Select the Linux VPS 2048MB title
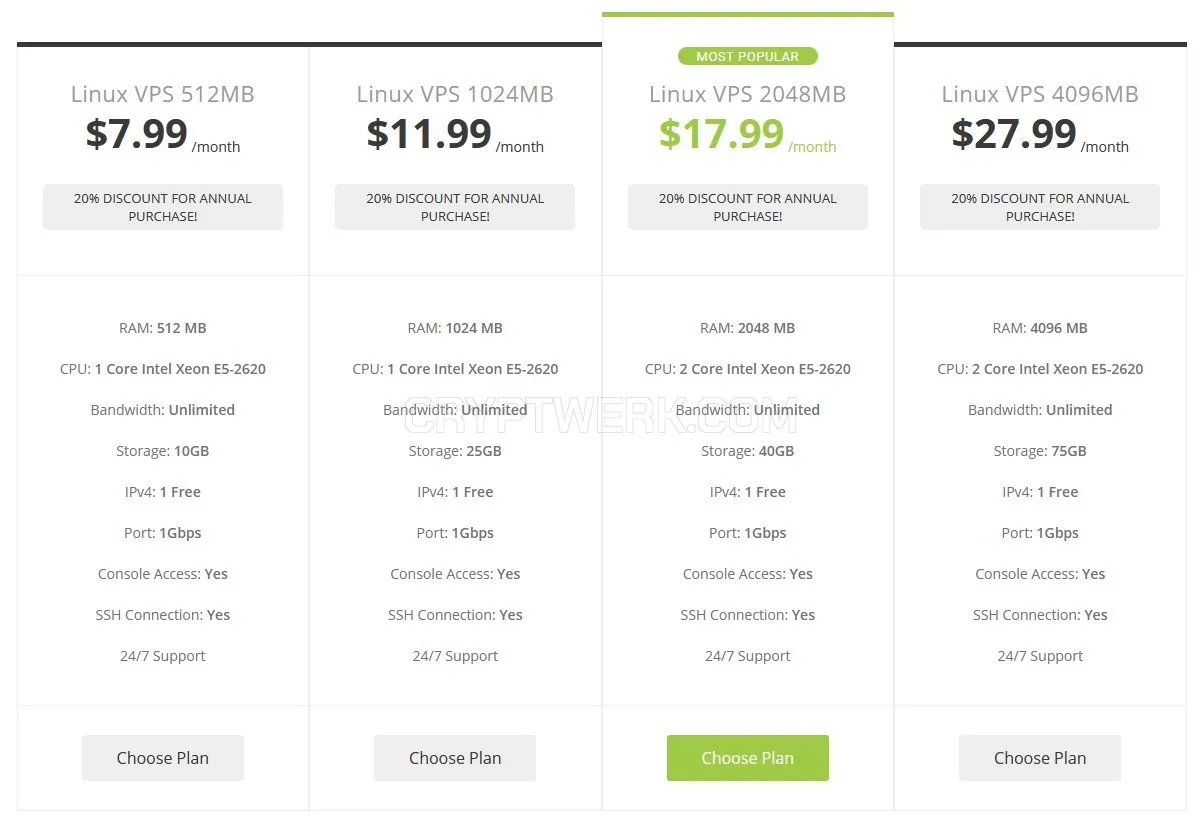 [x=748, y=94]
